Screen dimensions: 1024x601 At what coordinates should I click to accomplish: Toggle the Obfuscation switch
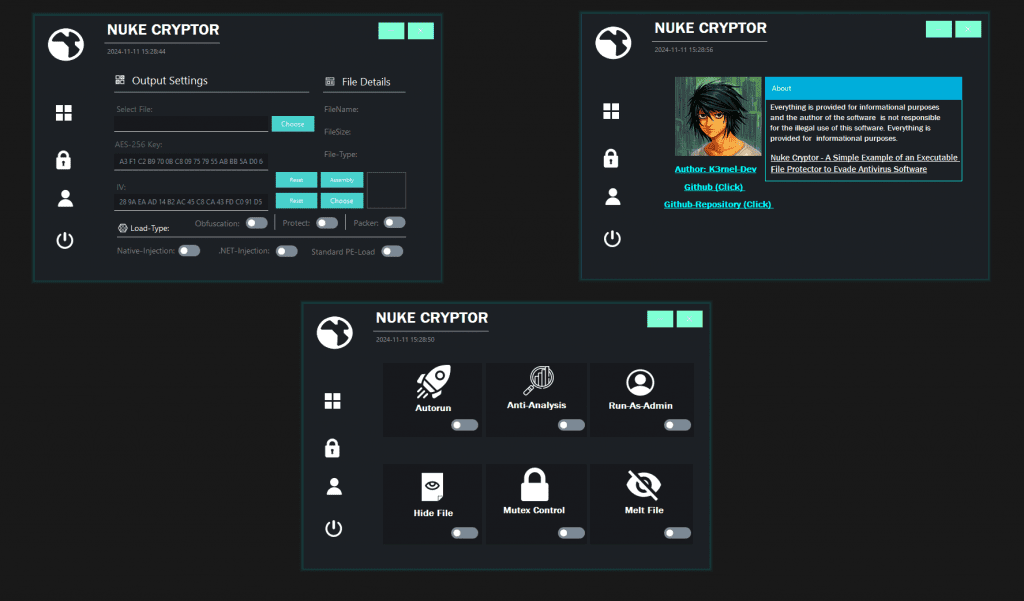tap(257, 223)
